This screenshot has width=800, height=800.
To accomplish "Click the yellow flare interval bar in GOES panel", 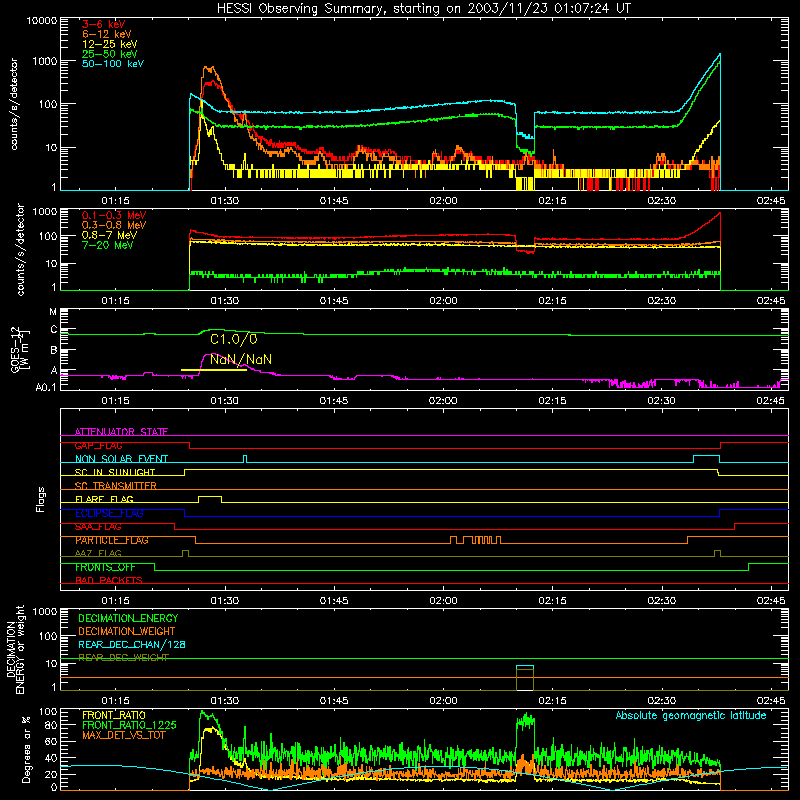I will (214, 369).
